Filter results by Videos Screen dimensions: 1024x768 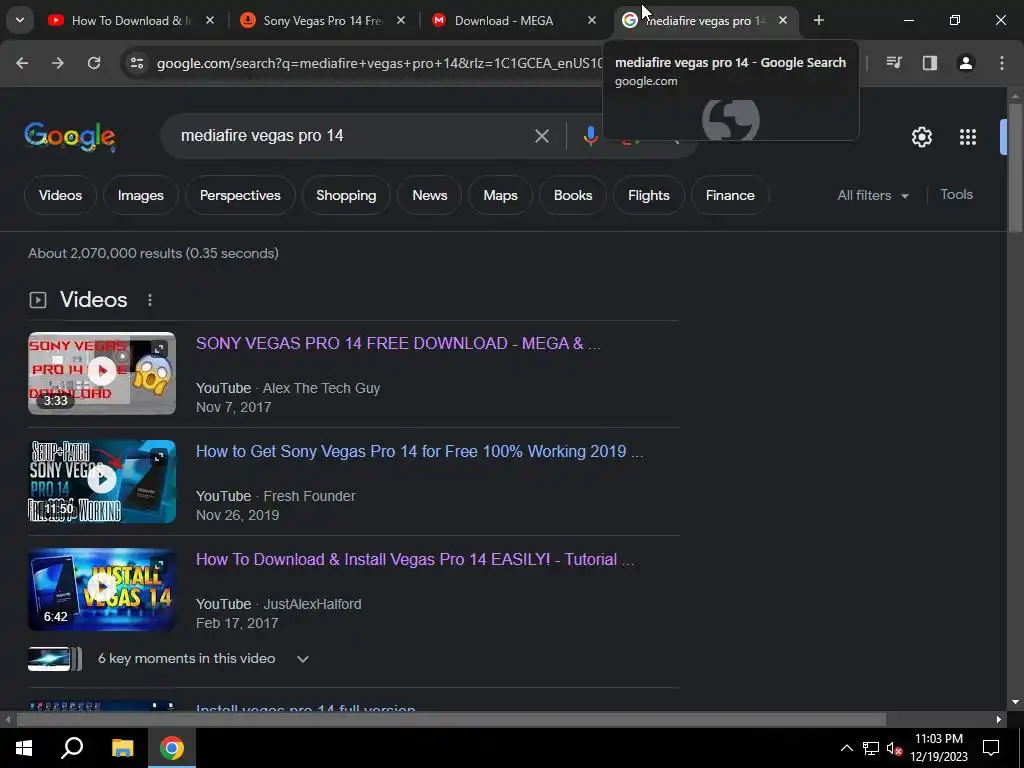pos(60,195)
